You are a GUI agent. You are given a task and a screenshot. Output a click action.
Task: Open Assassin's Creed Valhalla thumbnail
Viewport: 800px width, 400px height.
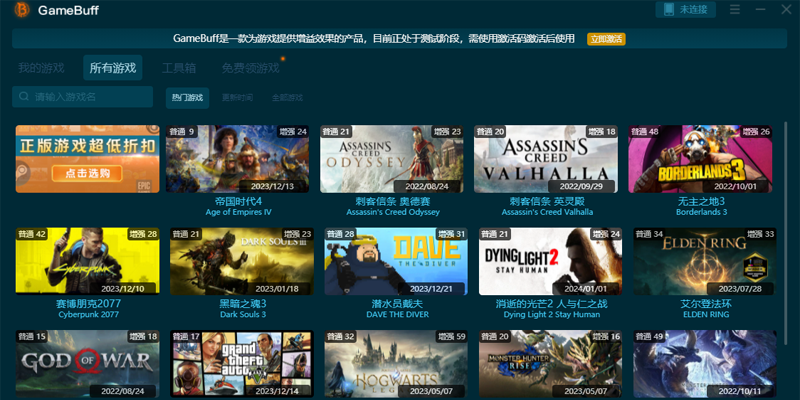[x=546, y=159]
